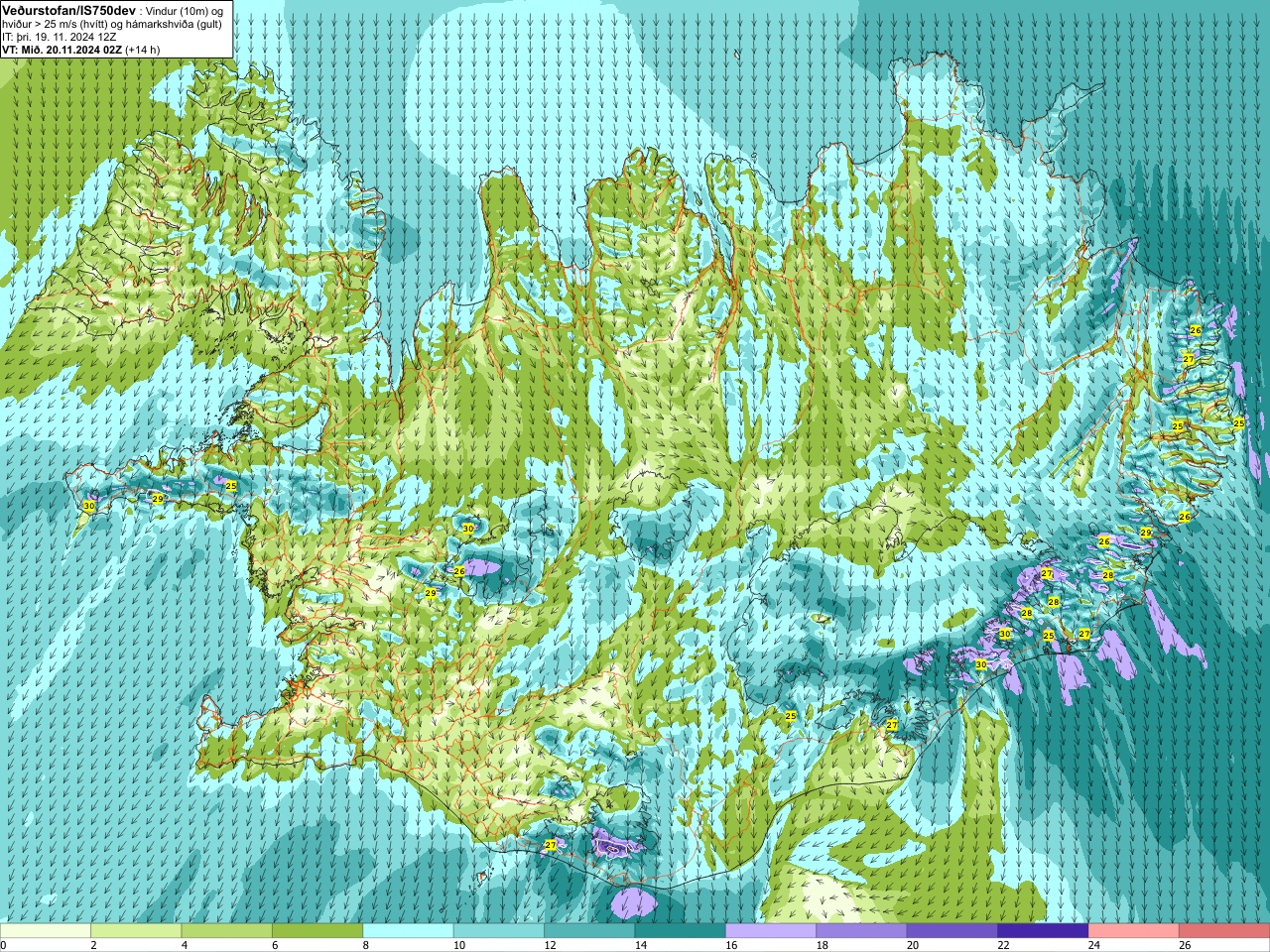Click the yellow 27 gust marker on the south coast
This screenshot has width=1270, height=952.
pos(551,845)
